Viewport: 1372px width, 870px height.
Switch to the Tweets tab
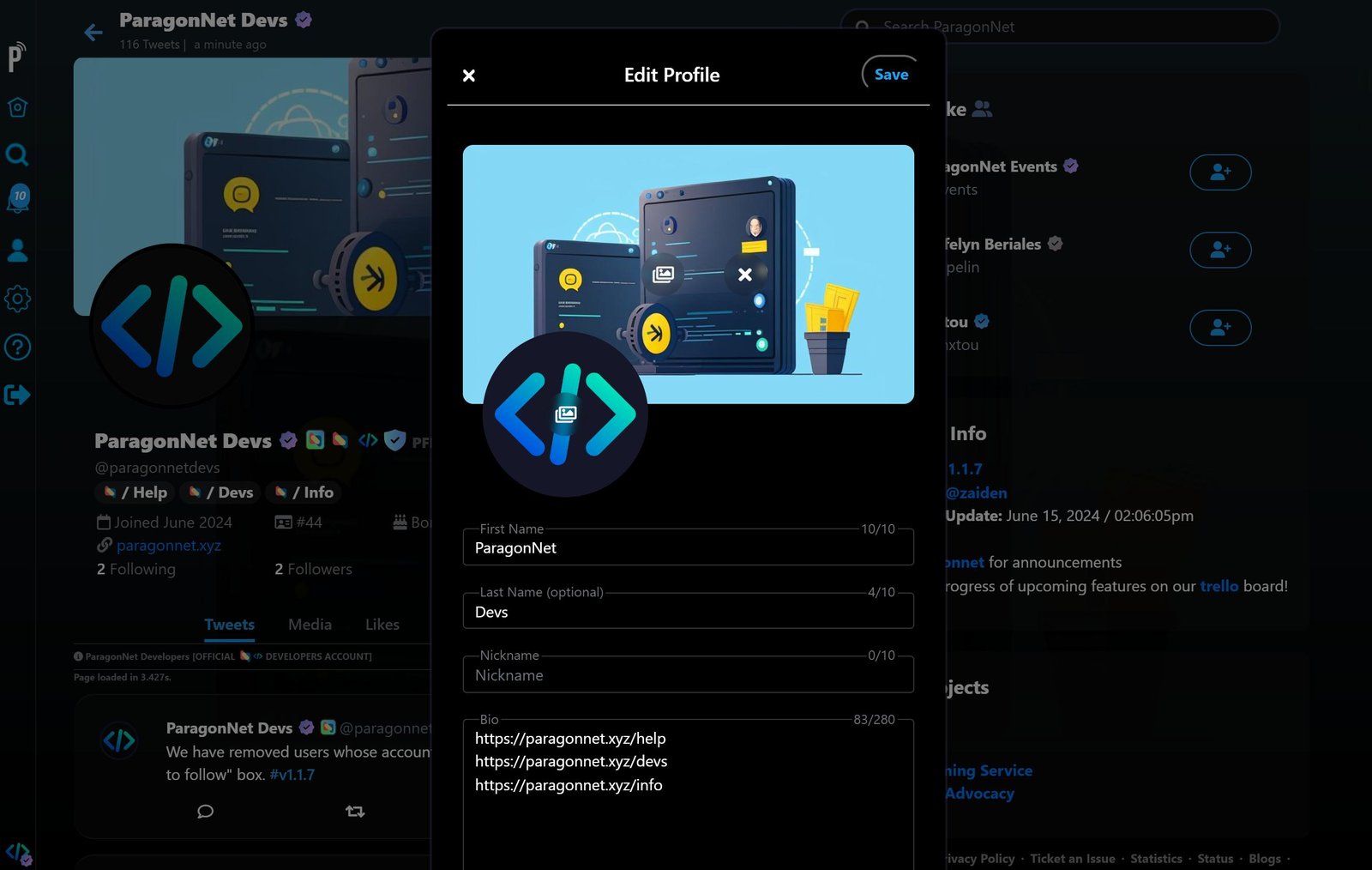point(229,625)
